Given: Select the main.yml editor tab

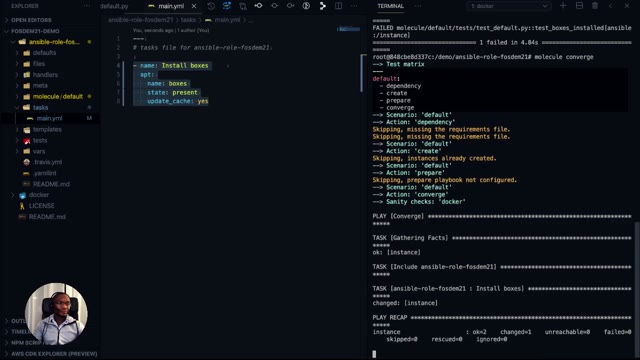Looking at the screenshot, I should coord(171,6).
